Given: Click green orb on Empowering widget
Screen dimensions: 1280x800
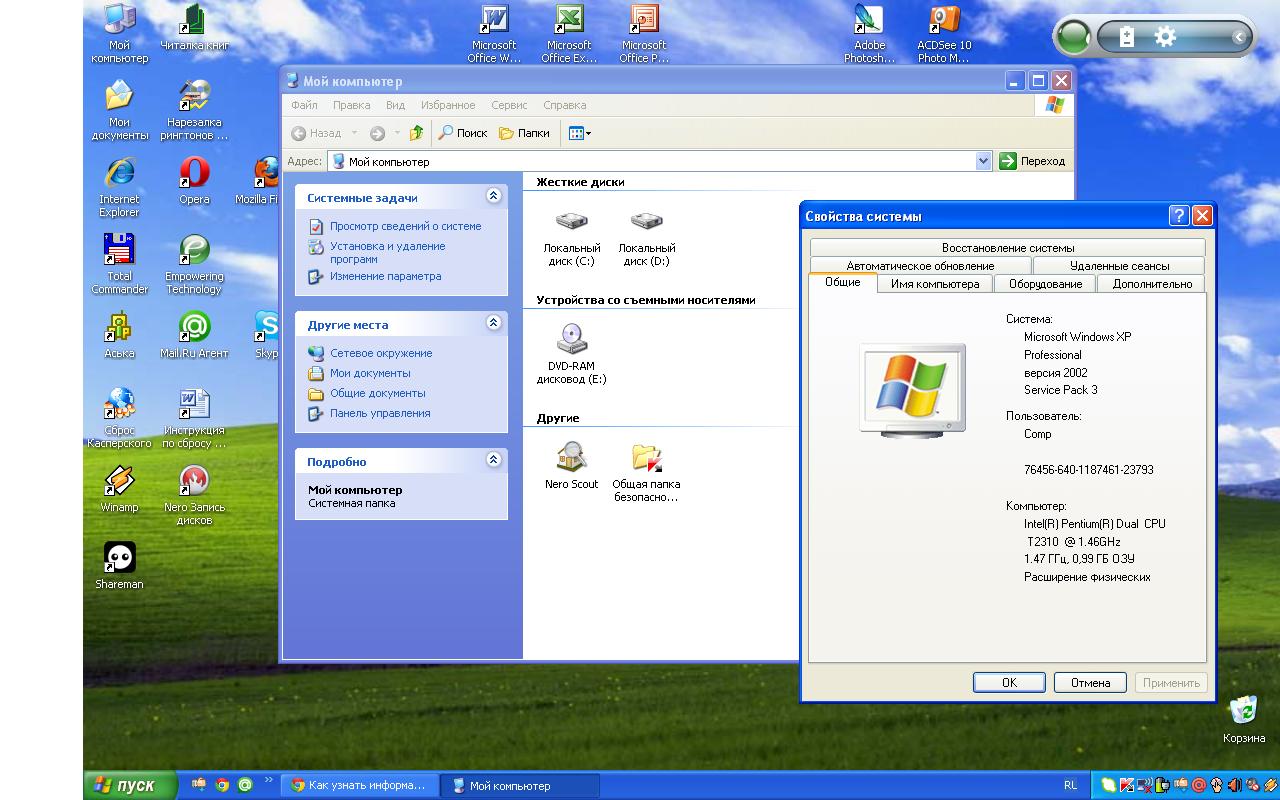Looking at the screenshot, I should coord(1074,37).
